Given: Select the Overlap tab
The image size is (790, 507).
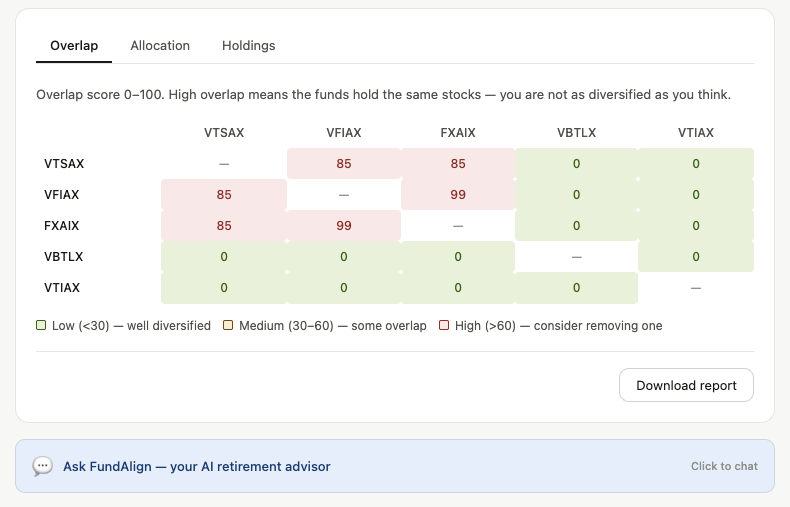Looking at the screenshot, I should tap(74, 45).
